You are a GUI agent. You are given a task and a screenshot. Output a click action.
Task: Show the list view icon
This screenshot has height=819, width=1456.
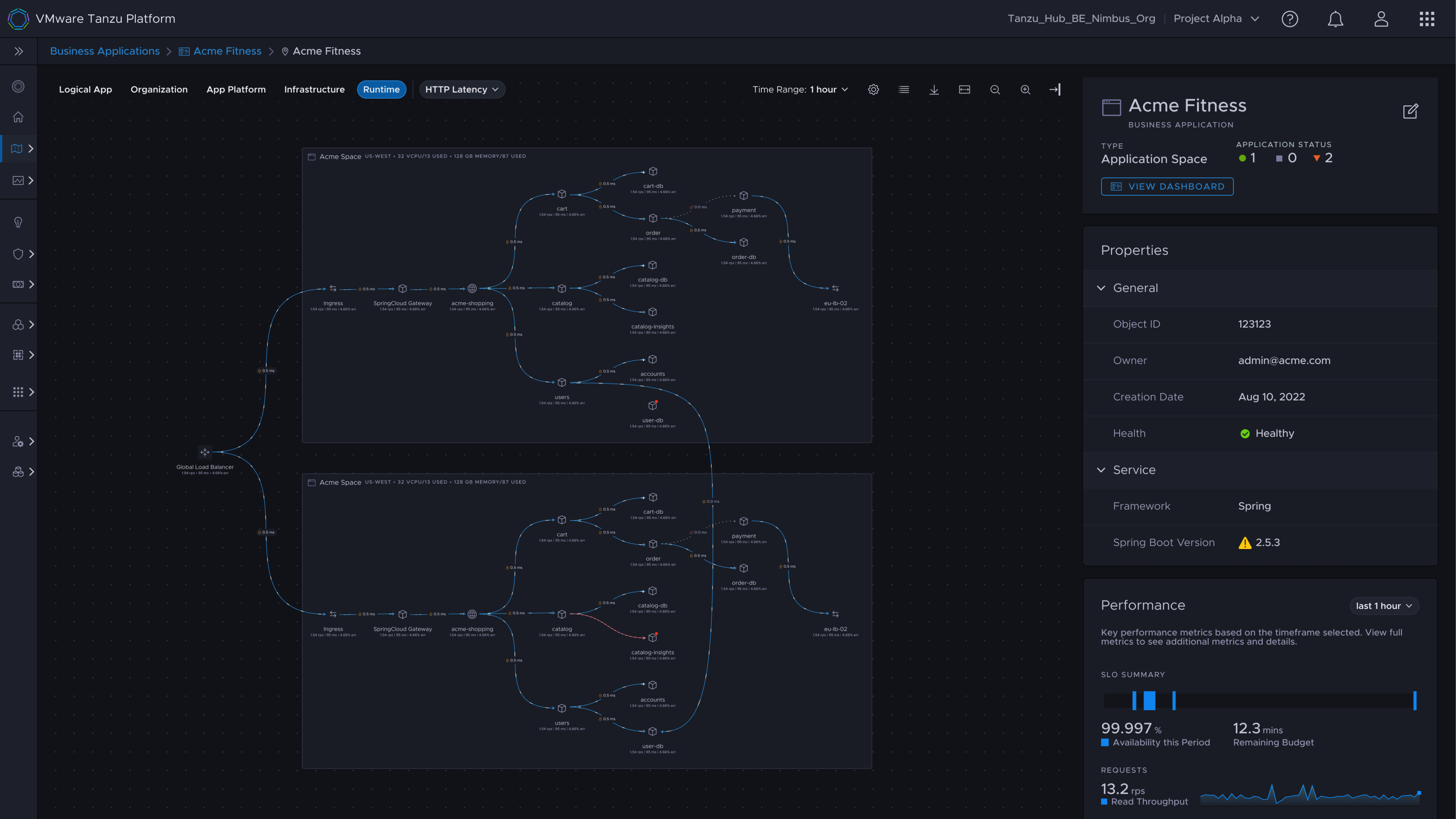(x=904, y=89)
